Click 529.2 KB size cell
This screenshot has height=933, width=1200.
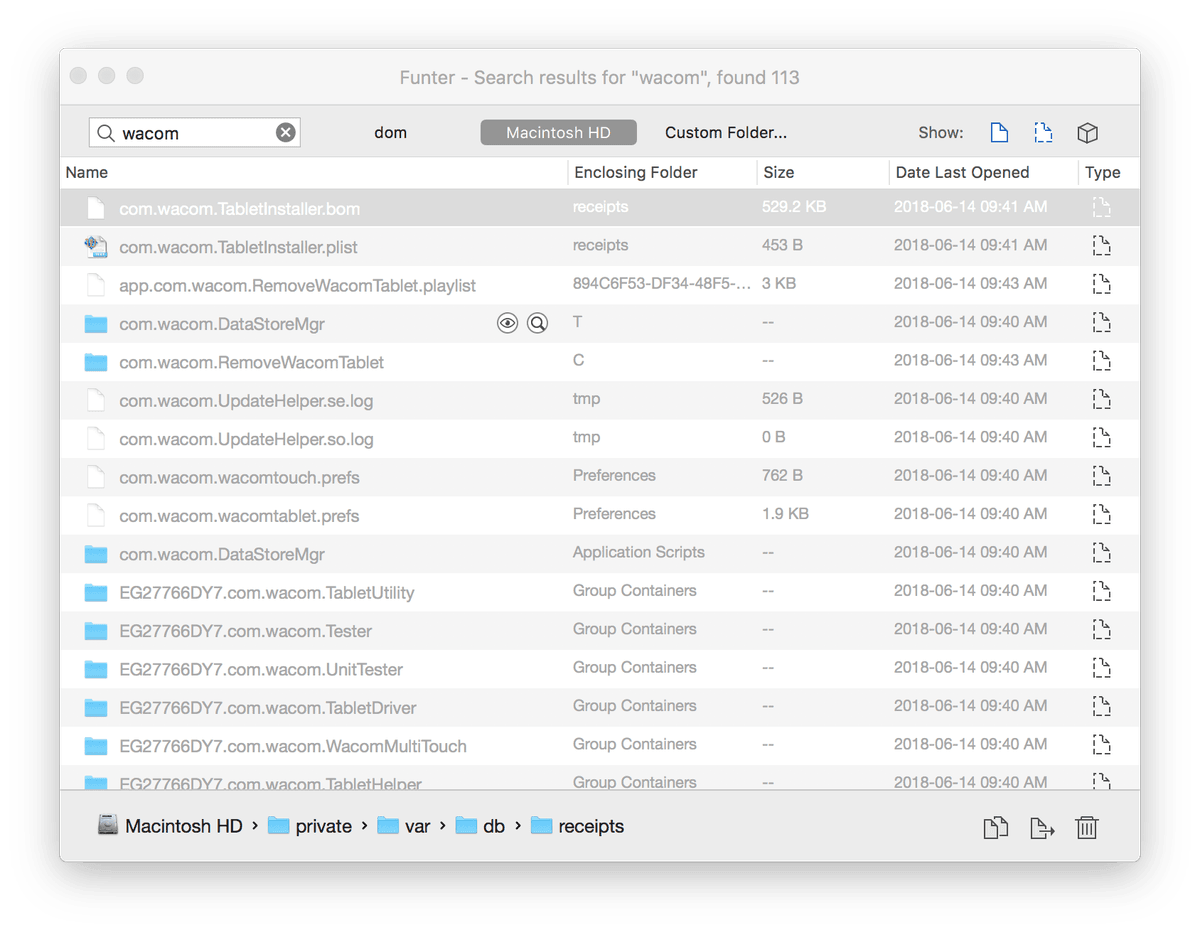[794, 207]
